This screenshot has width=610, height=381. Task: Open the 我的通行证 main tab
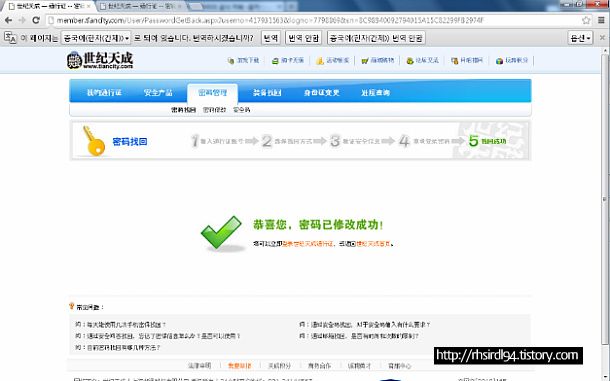[x=104, y=93]
